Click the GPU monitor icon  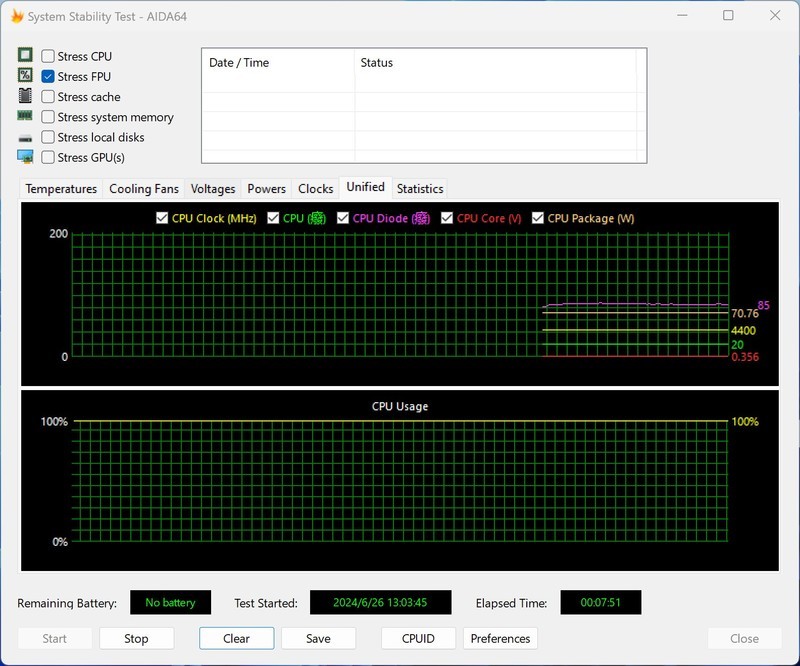point(25,157)
